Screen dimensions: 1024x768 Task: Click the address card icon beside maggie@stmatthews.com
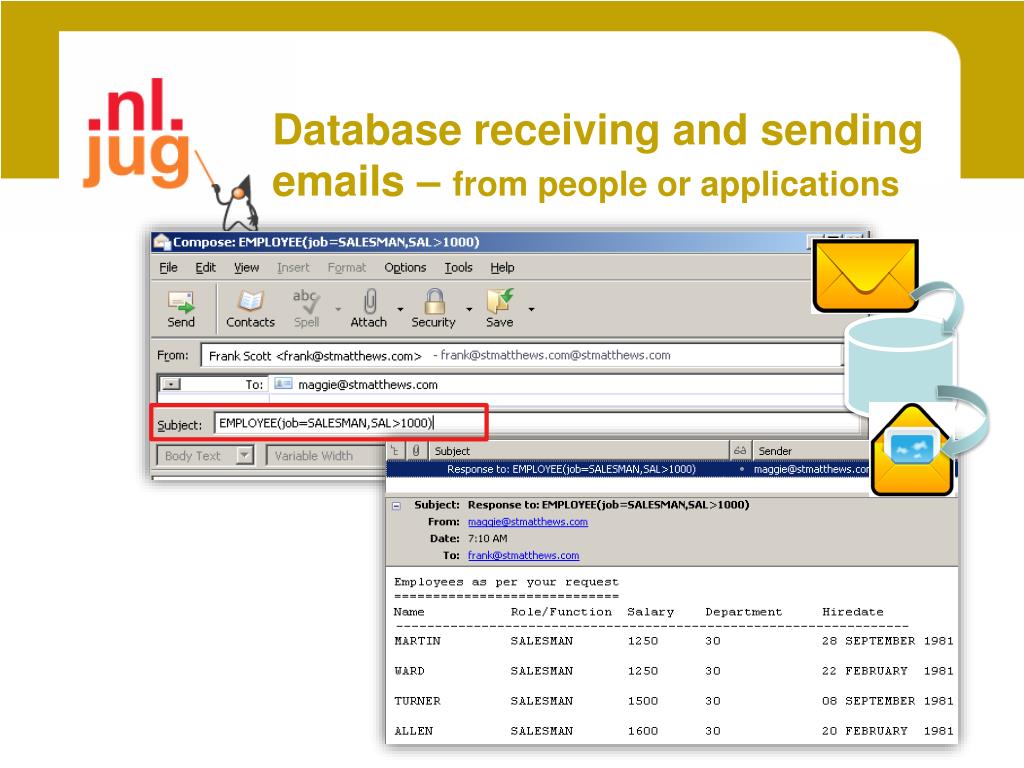coord(283,384)
